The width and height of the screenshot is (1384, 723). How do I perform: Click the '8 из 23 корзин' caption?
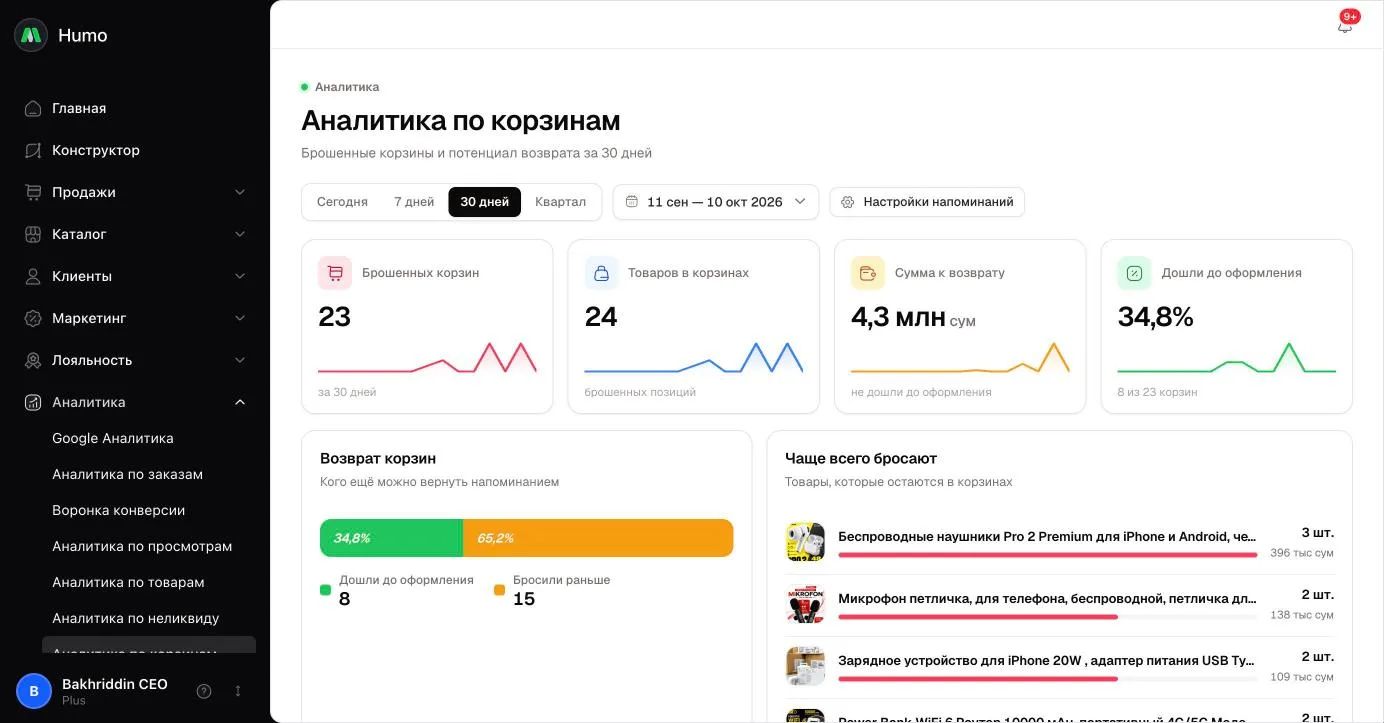pyautogui.click(x=1157, y=392)
